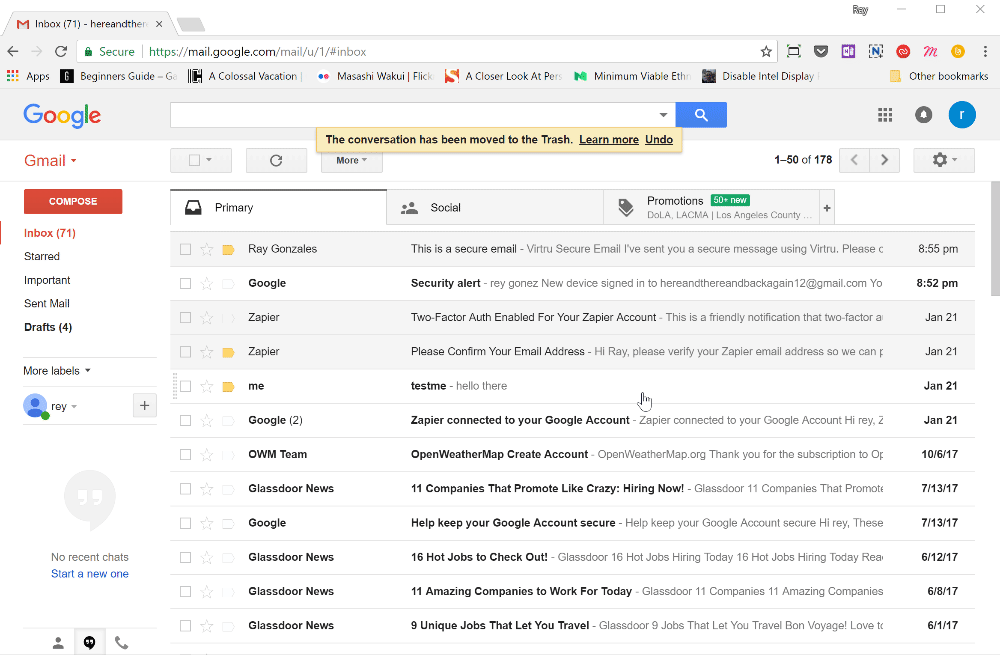The image size is (1000, 655).
Task: Start a new chat with the plus button
Action: click(x=145, y=406)
